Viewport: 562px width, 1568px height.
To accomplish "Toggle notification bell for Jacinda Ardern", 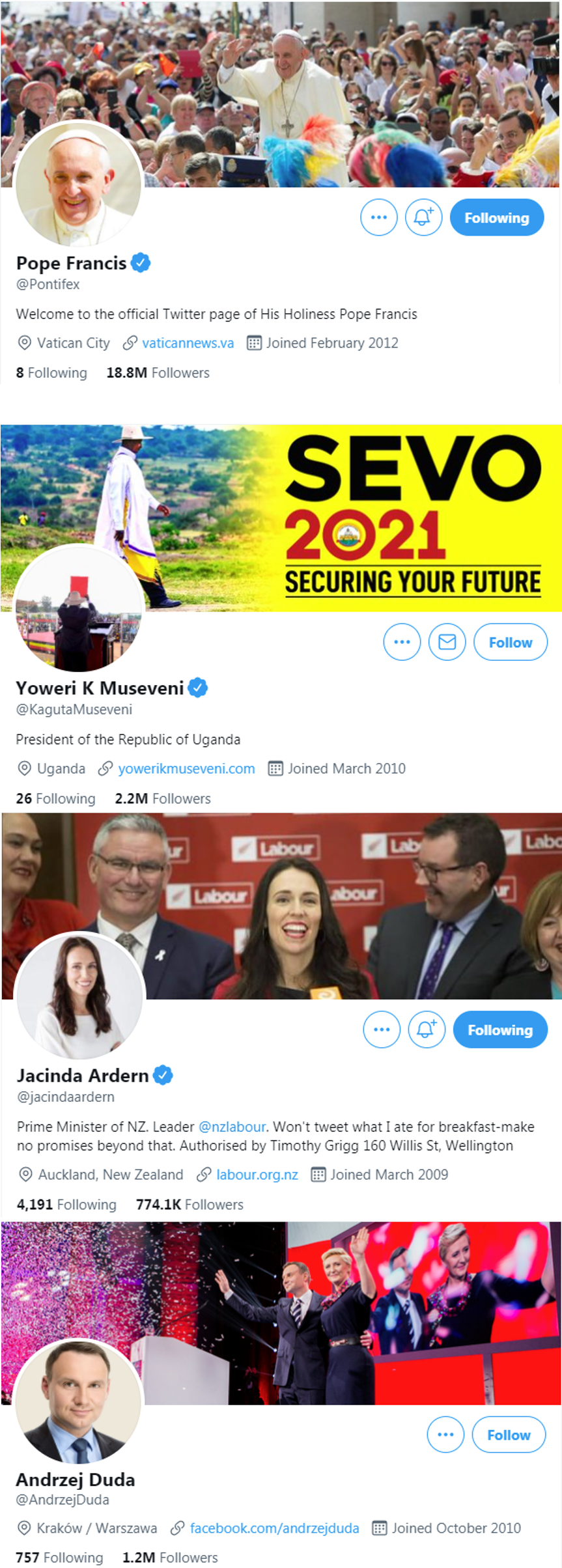I will (427, 1029).
